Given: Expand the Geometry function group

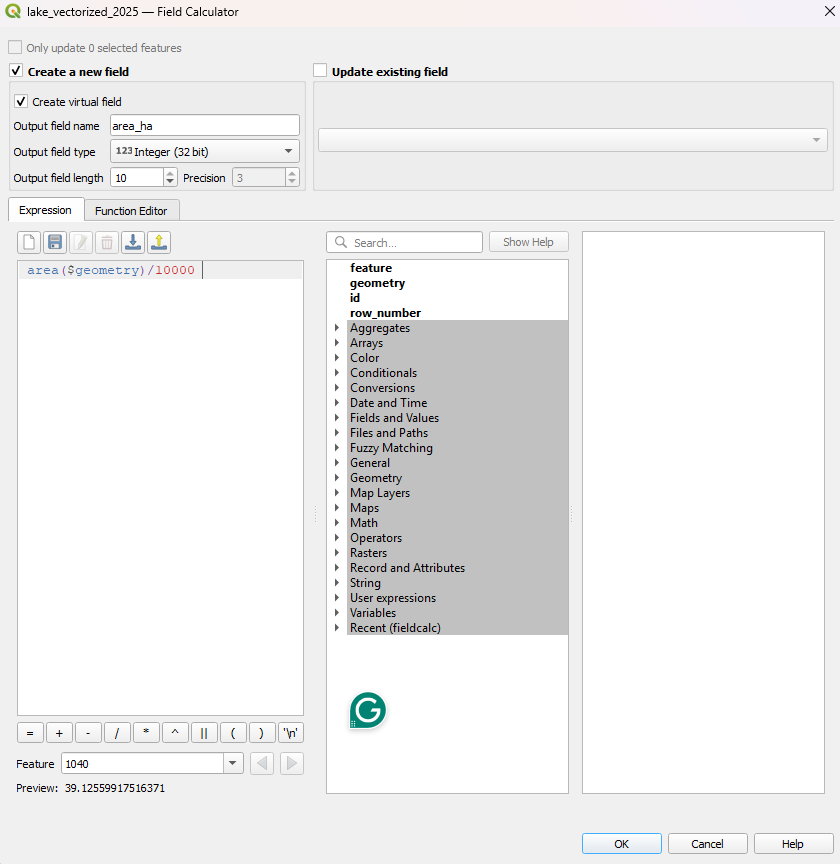Looking at the screenshot, I should point(337,478).
